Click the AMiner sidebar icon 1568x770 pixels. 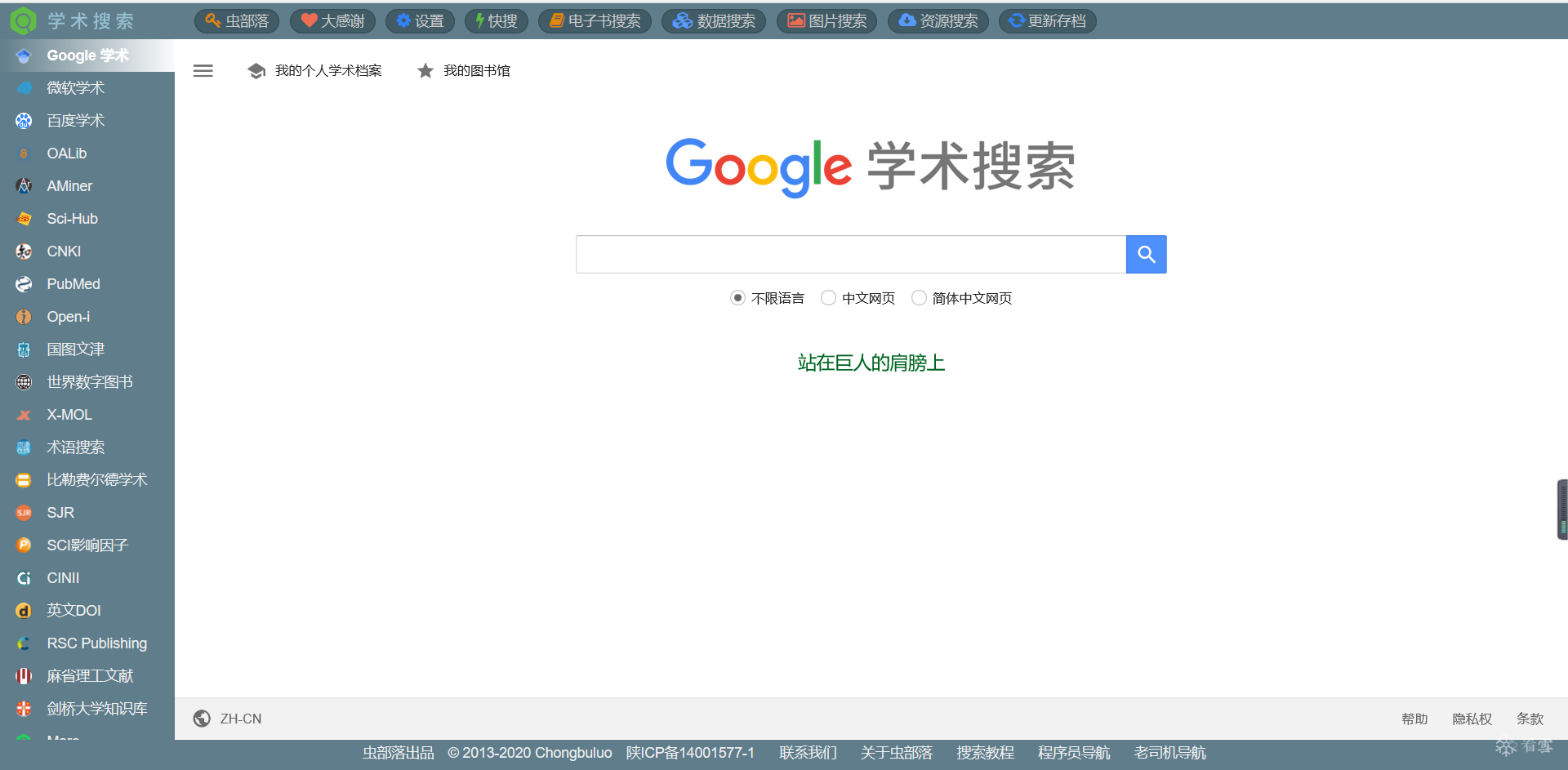point(24,186)
